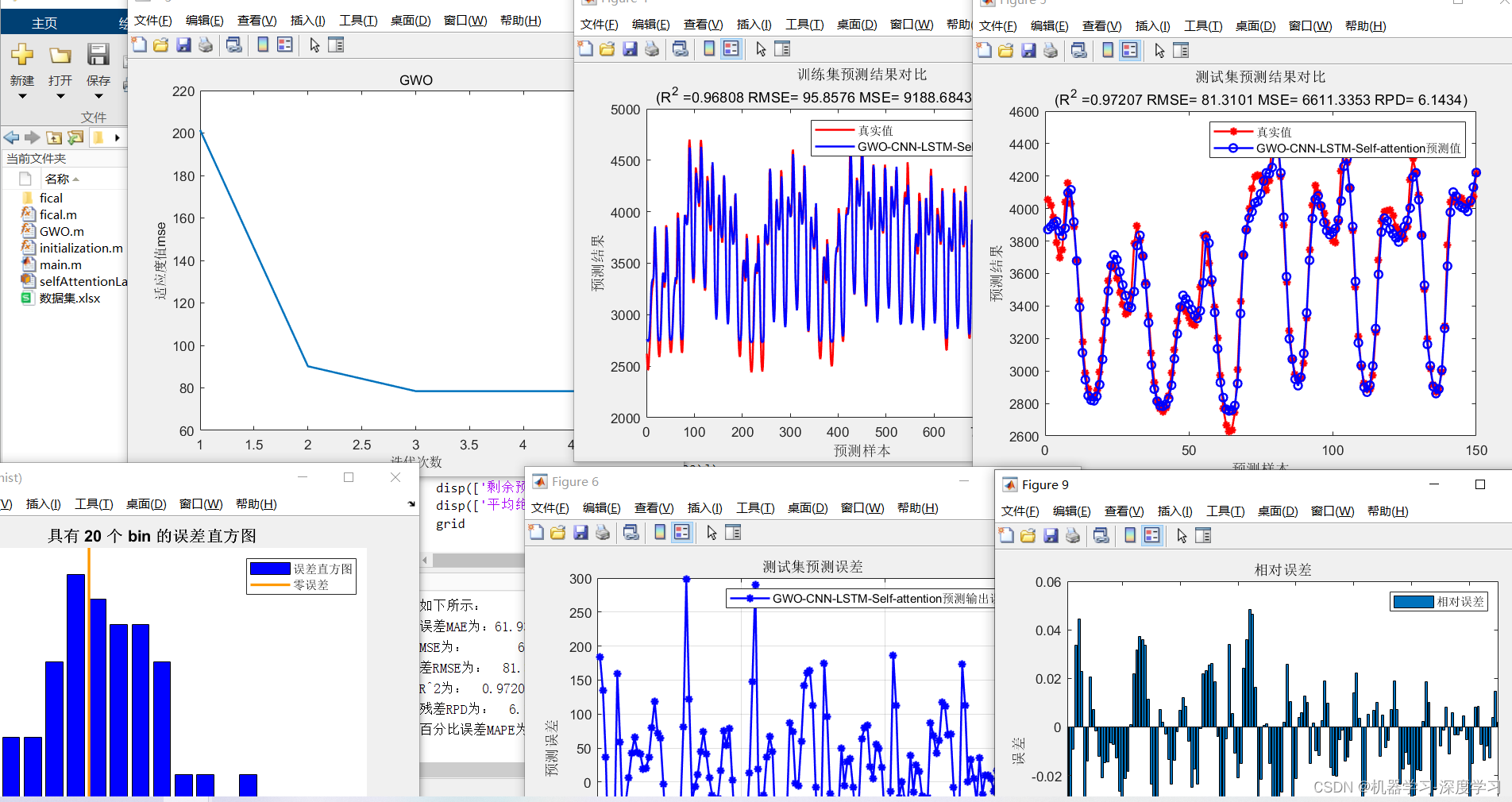
Task: Click New Figure icon in 训练集 figure toolbar
Action: [x=585, y=49]
